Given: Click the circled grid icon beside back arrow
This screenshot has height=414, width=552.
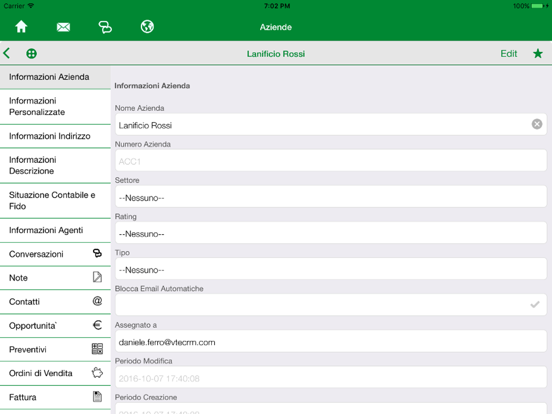Looking at the screenshot, I should [x=31, y=54].
